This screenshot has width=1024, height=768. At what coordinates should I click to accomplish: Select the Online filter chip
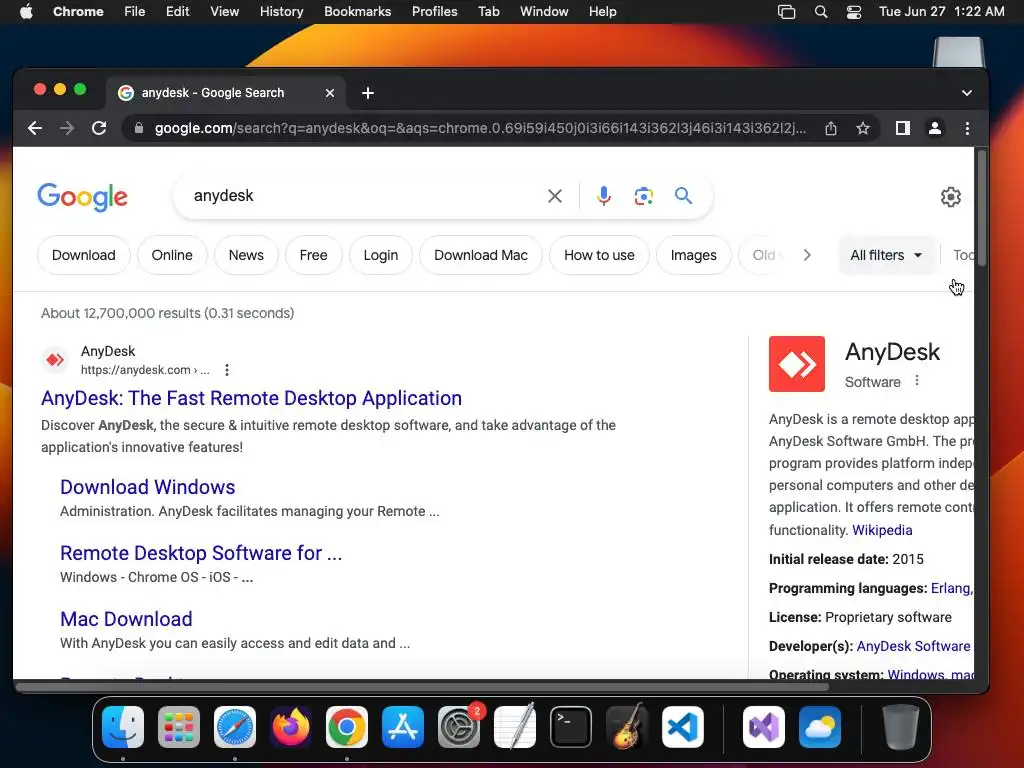pos(172,255)
